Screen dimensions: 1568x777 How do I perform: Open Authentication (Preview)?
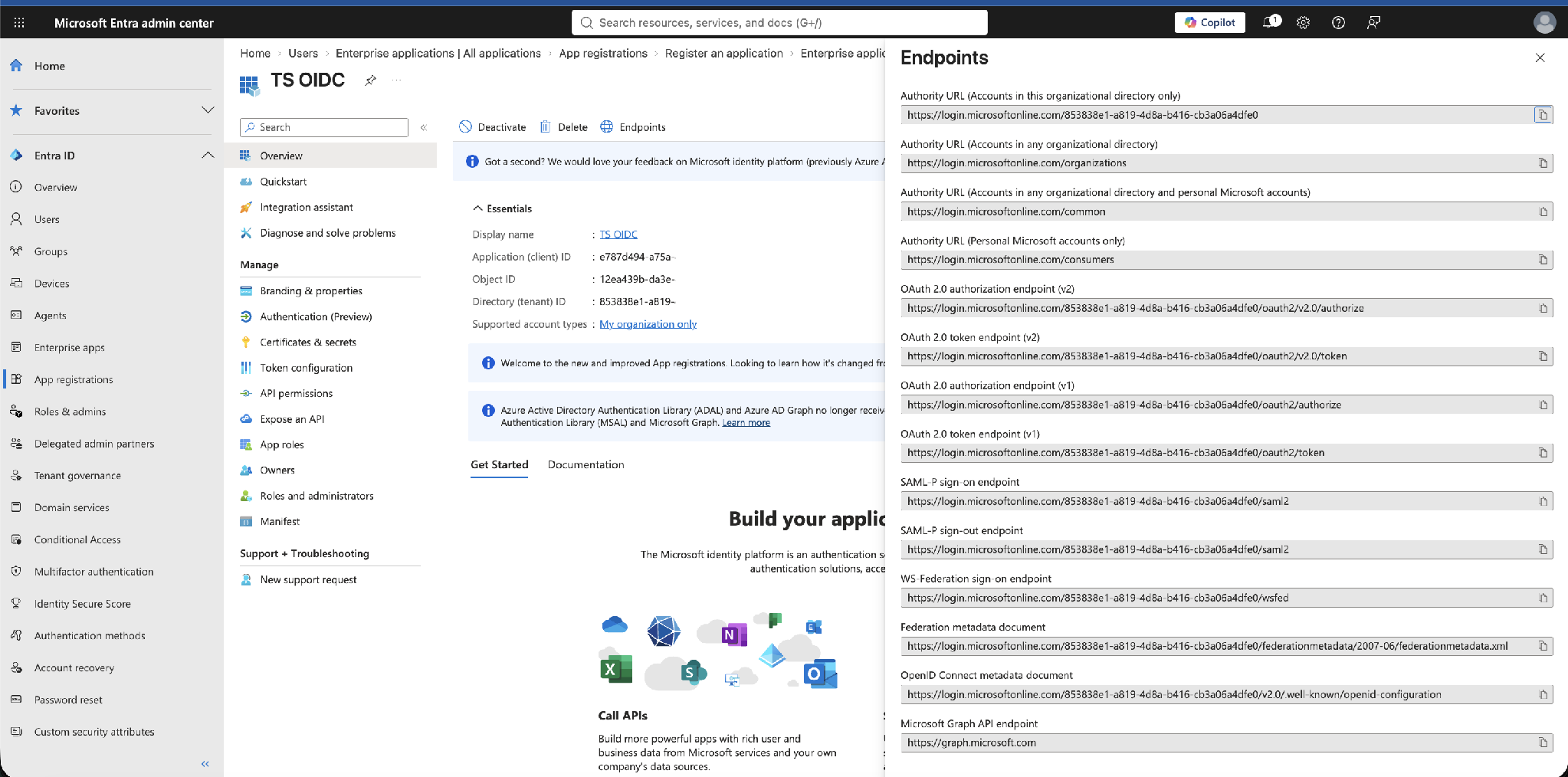tap(316, 316)
